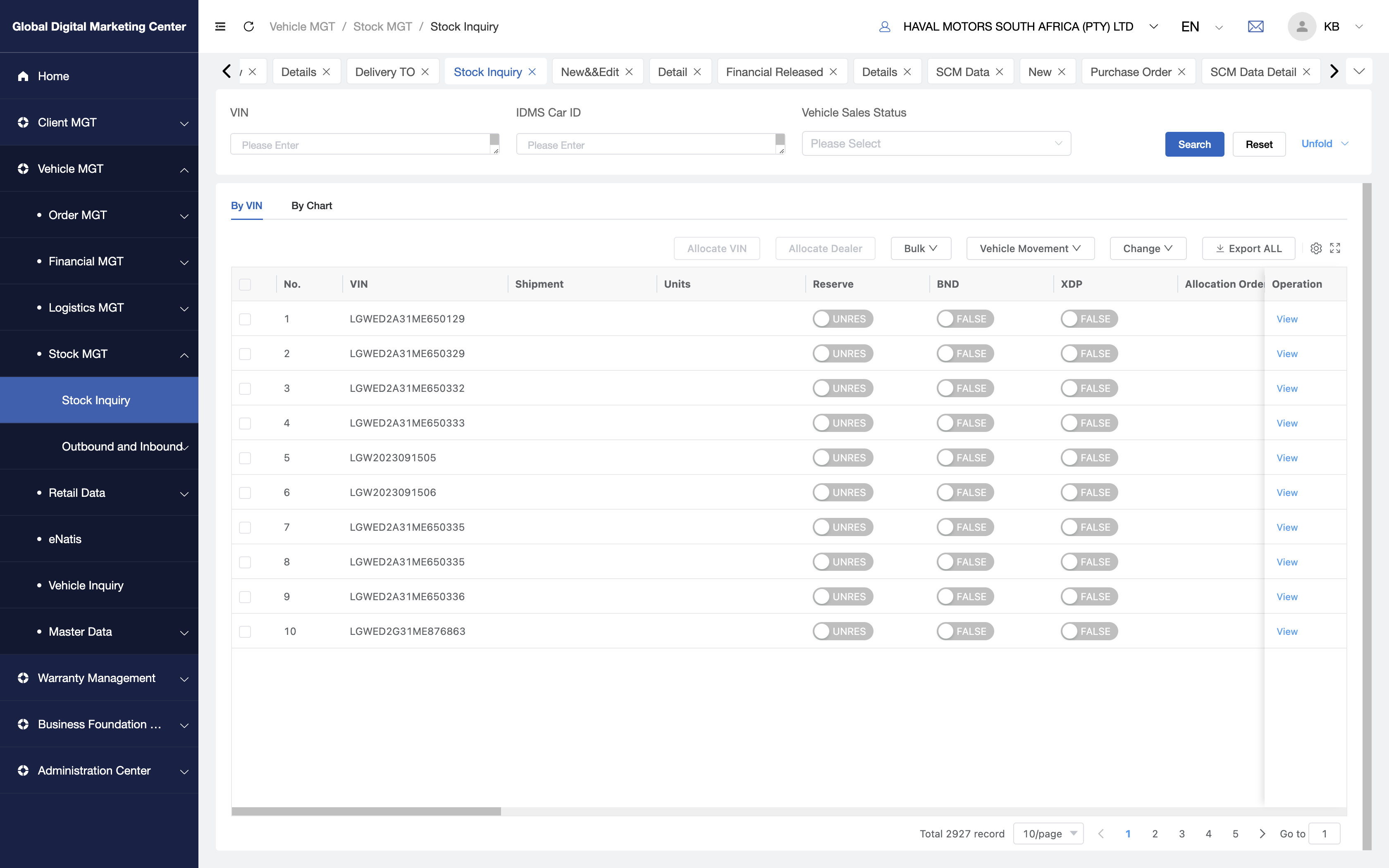Viewport: 1389px width, 868px height.
Task: Close the SCM Data Detail tab
Action: [1306, 72]
